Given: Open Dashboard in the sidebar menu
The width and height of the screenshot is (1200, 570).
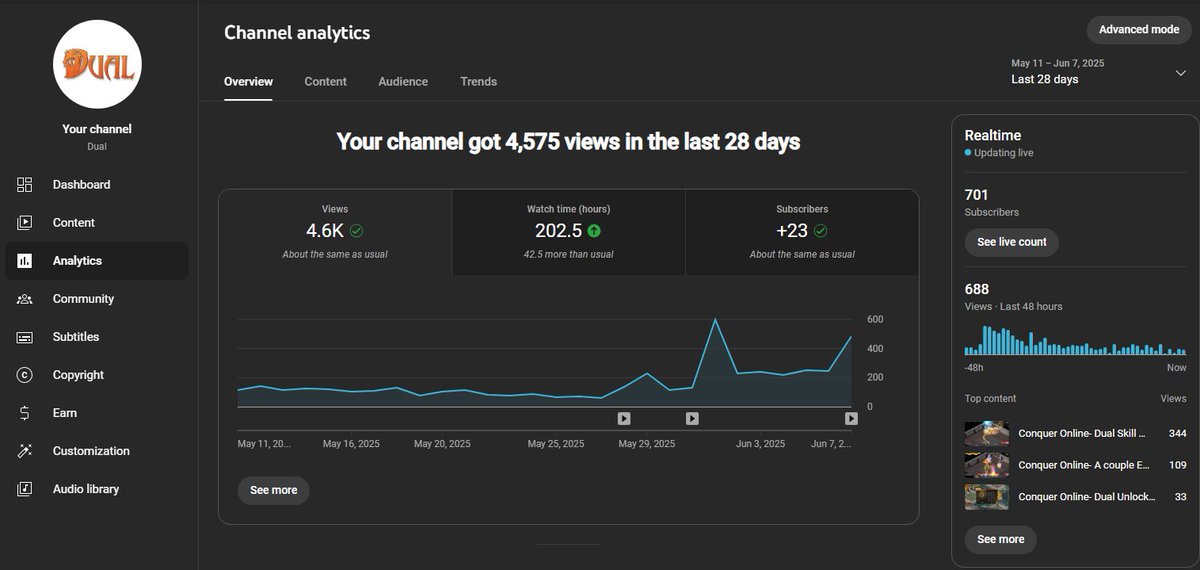Looking at the screenshot, I should 96,184.
